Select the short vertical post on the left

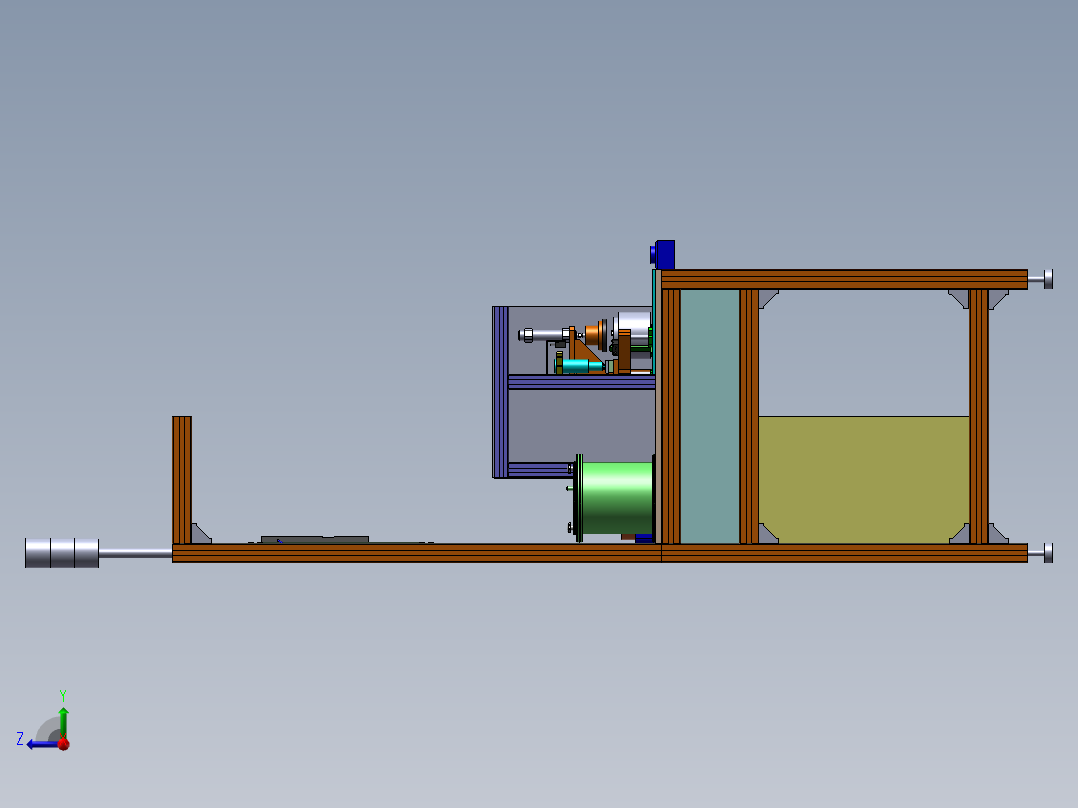tap(180, 470)
